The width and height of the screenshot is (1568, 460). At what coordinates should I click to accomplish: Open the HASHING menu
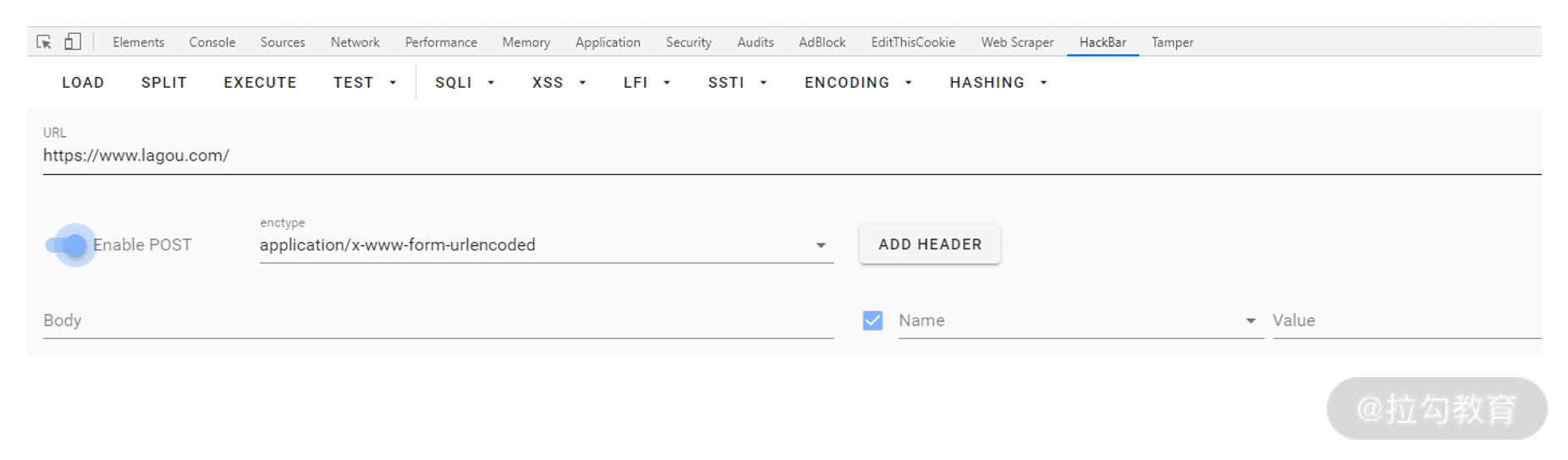(999, 83)
